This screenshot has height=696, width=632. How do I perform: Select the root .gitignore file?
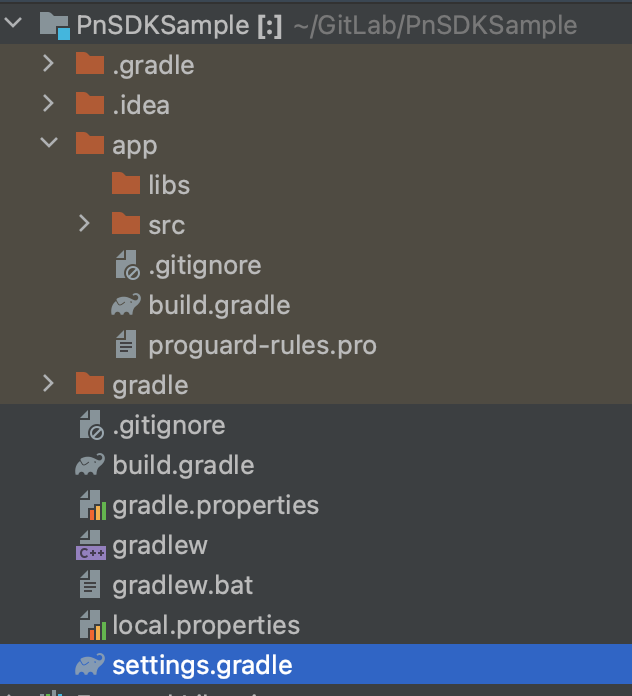(x=169, y=425)
